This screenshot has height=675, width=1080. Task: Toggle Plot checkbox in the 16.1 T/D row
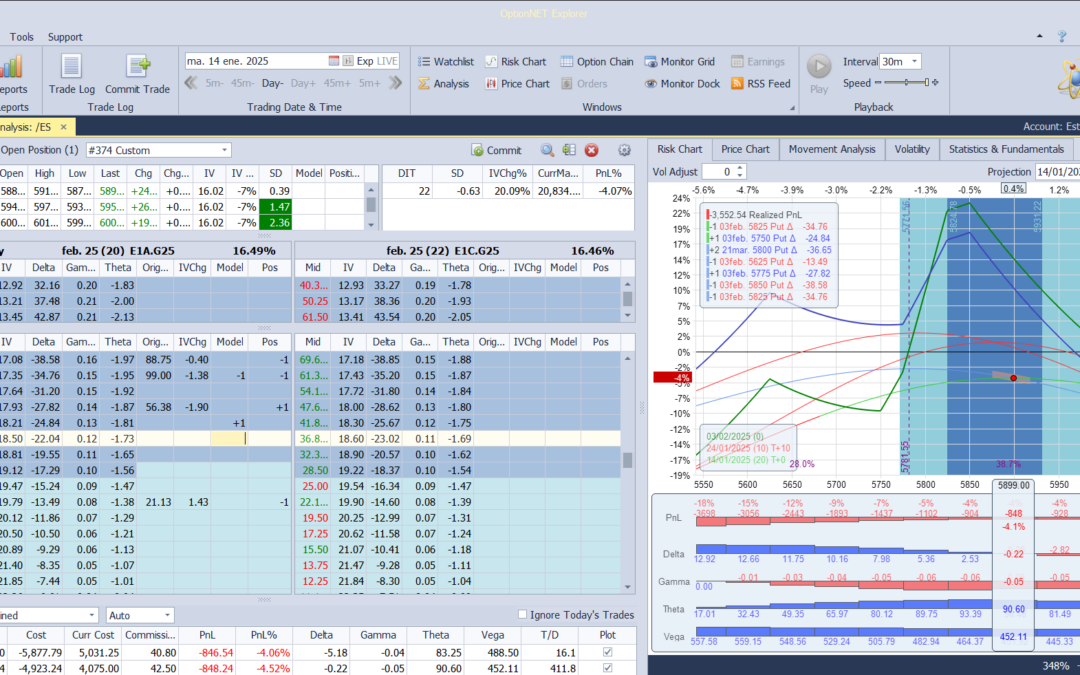pyautogui.click(x=607, y=652)
